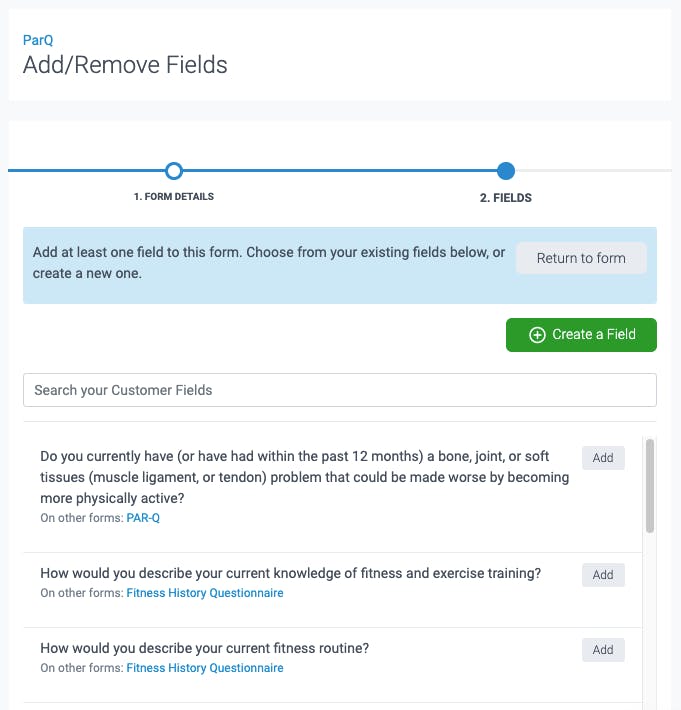Image resolution: width=681 pixels, height=710 pixels.
Task: Open Fitness History Questionnaire under knowledge question
Action: point(205,593)
